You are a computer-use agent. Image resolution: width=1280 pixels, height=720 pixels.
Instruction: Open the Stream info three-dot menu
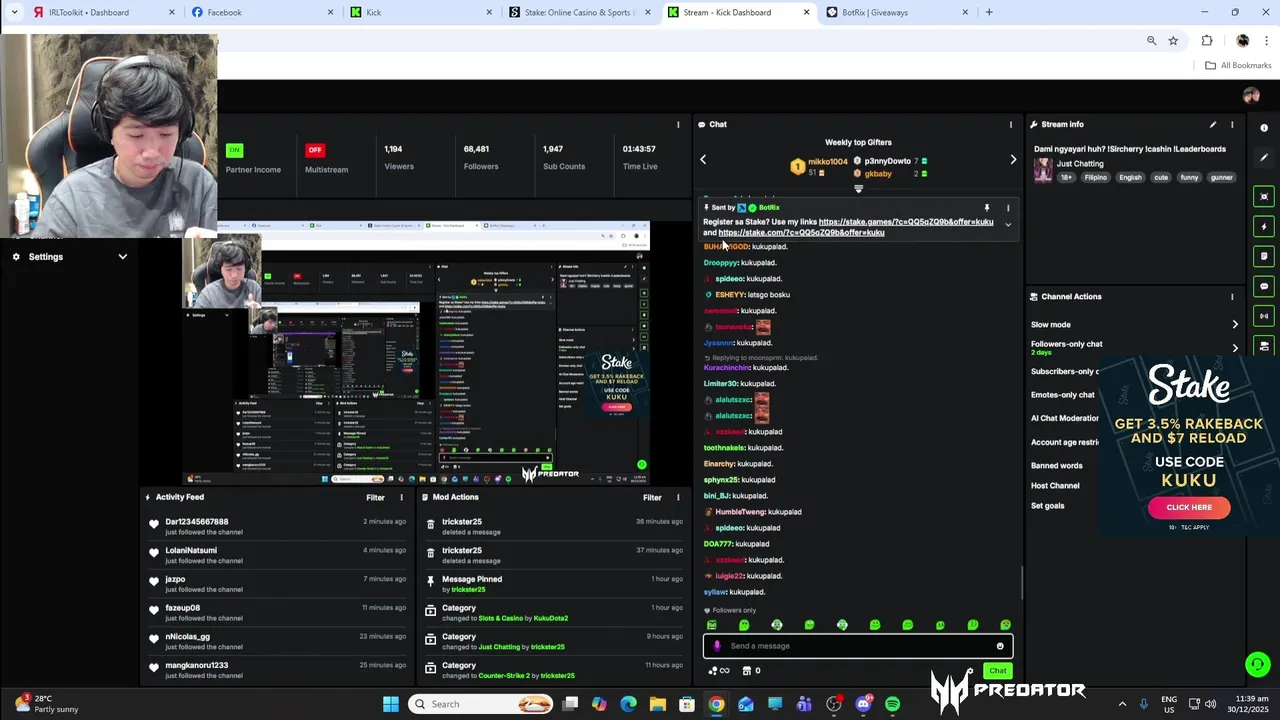(x=1232, y=125)
